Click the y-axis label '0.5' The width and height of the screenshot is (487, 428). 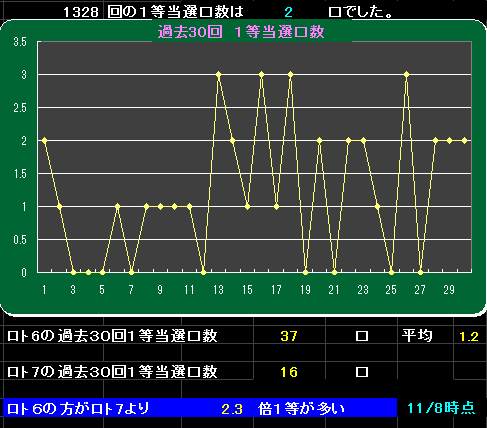20,240
